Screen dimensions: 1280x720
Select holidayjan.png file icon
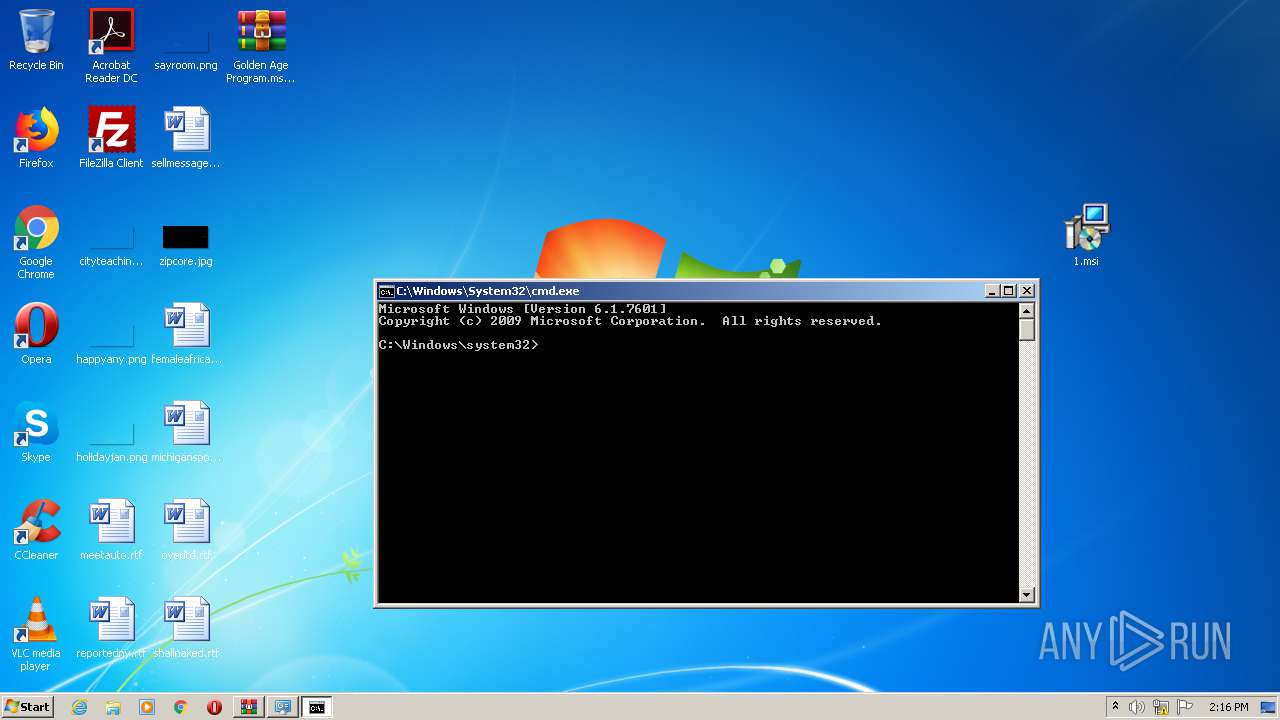(111, 442)
